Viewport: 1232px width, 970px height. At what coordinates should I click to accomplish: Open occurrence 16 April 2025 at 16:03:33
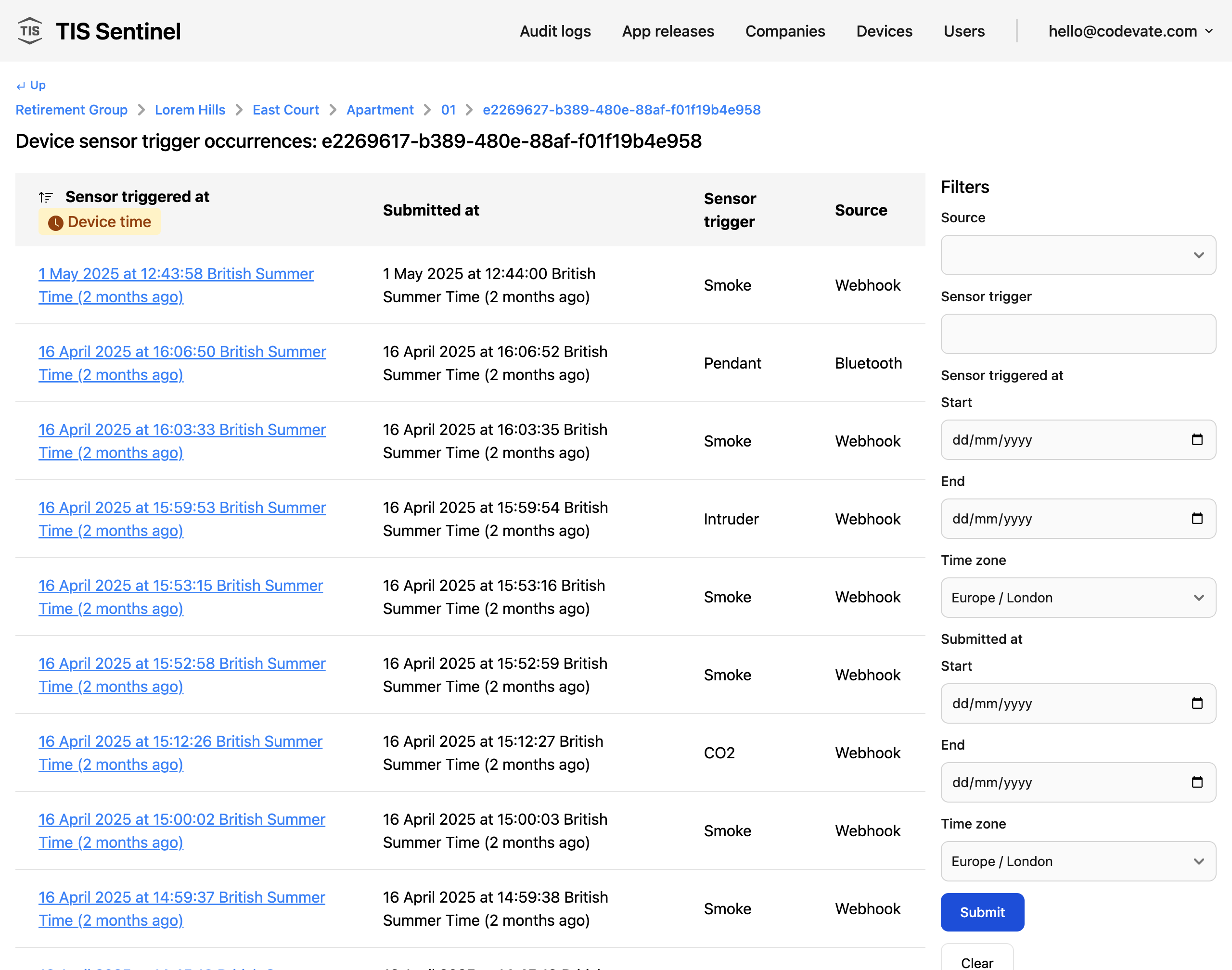(182, 441)
